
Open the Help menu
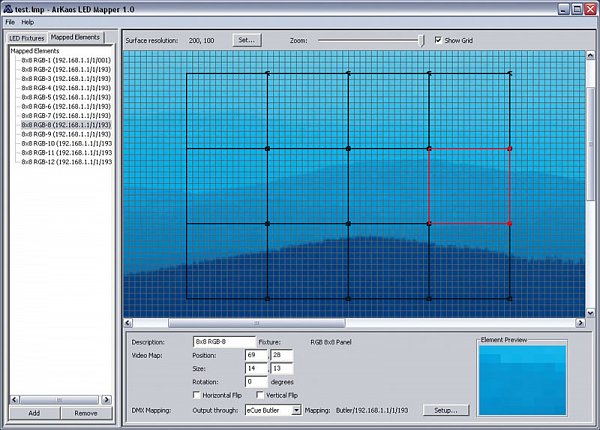[x=28, y=21]
